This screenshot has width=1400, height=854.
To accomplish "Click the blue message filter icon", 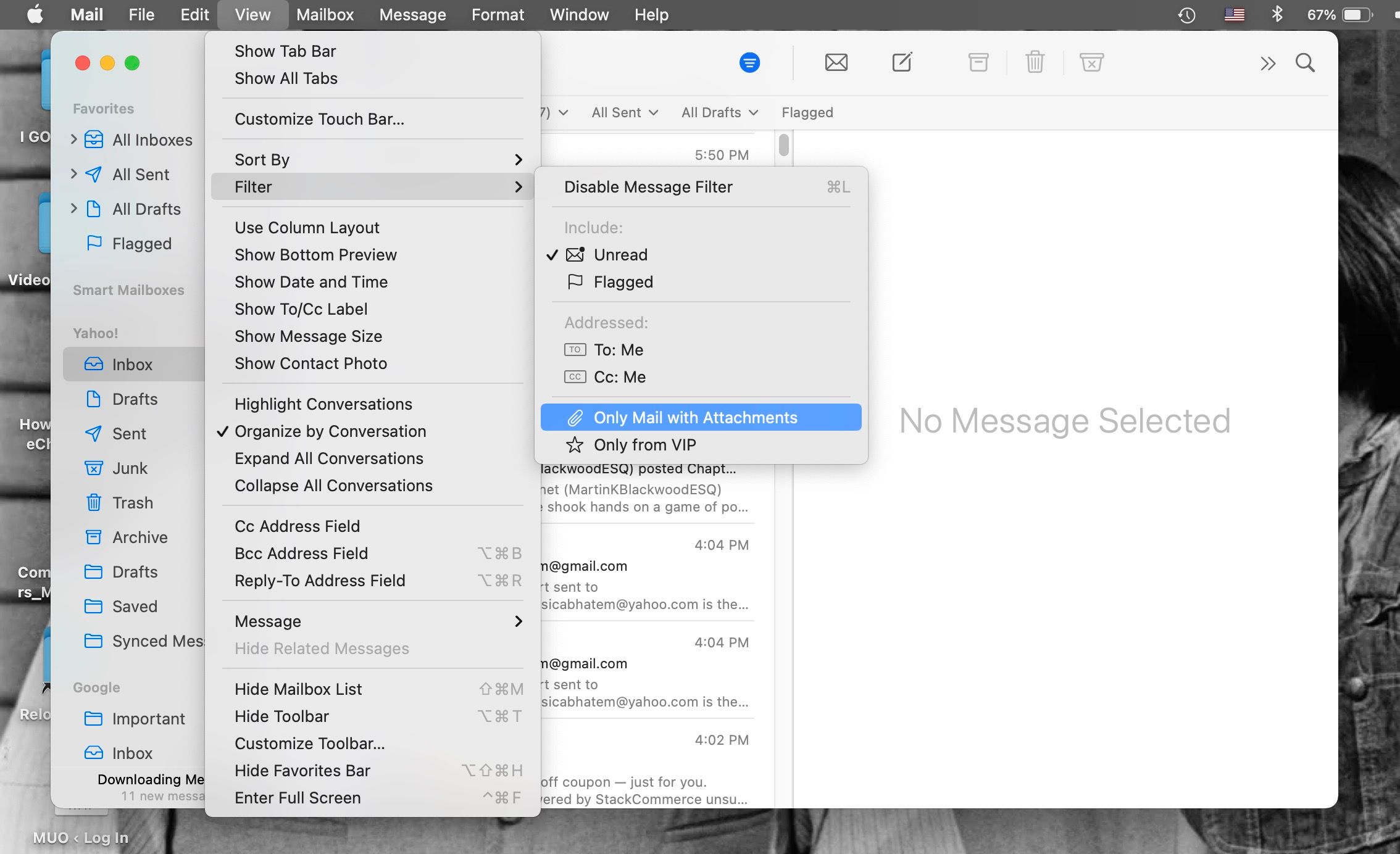I will [x=749, y=62].
